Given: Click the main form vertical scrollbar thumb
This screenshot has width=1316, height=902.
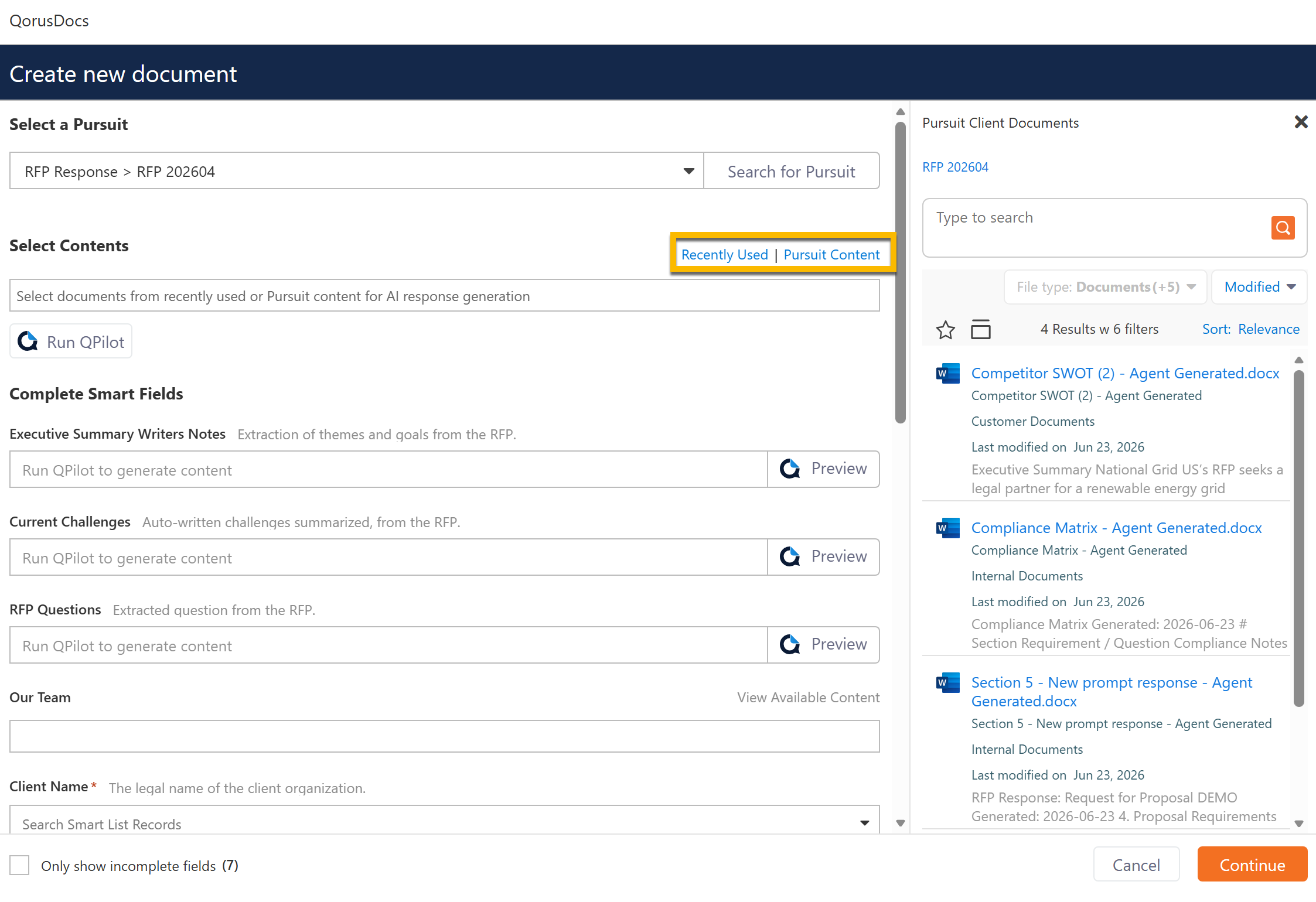Looking at the screenshot, I should point(901,271).
